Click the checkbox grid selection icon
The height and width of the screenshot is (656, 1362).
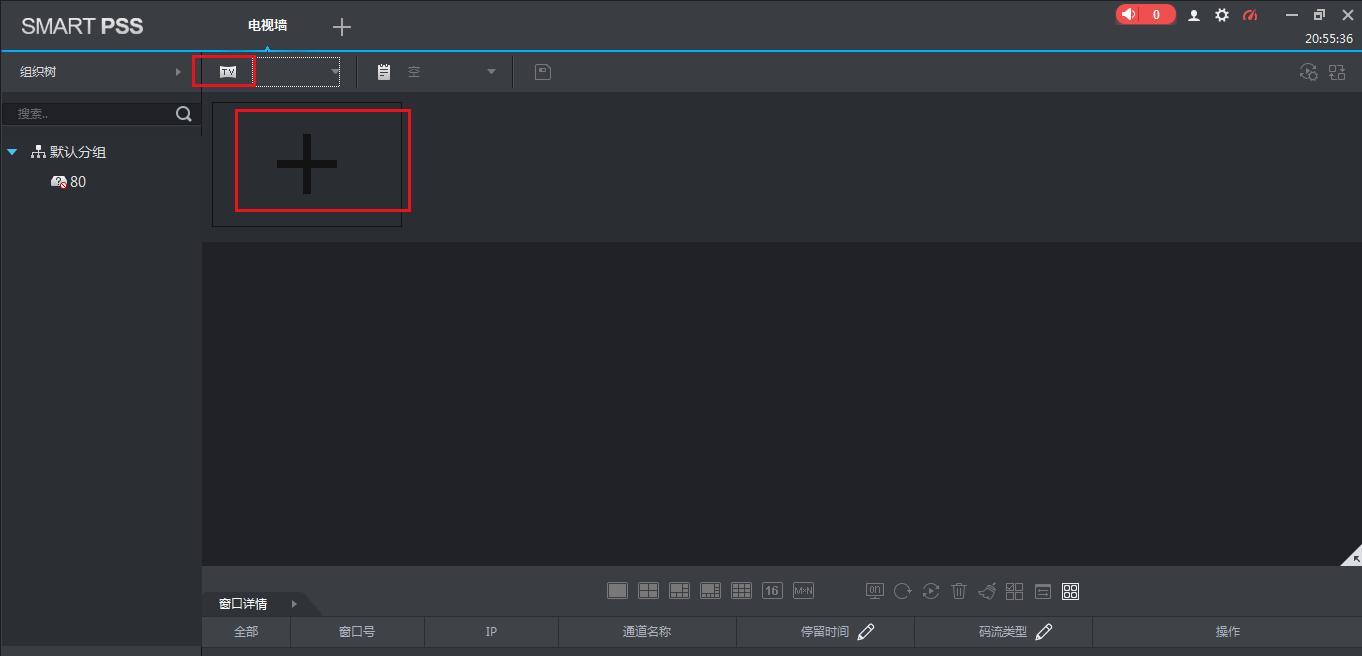coord(1015,591)
